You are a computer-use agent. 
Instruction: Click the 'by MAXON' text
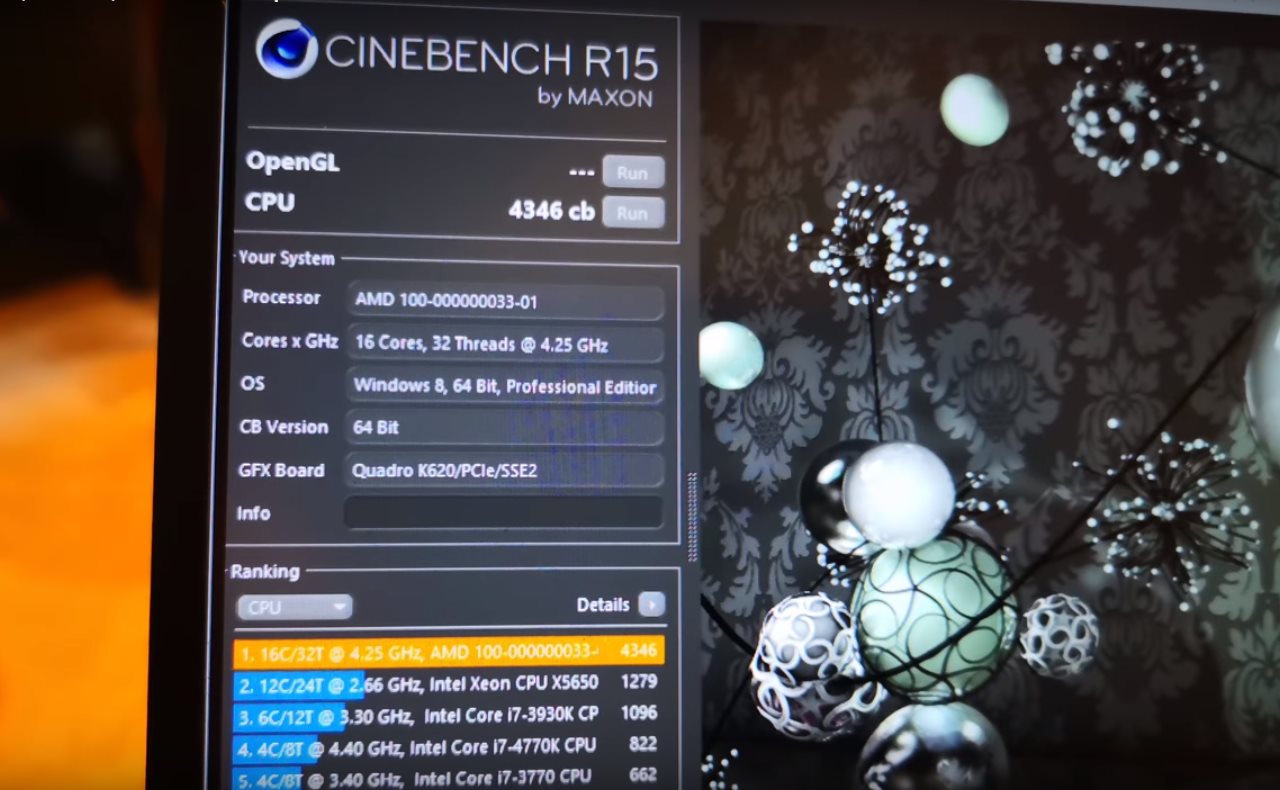point(595,97)
